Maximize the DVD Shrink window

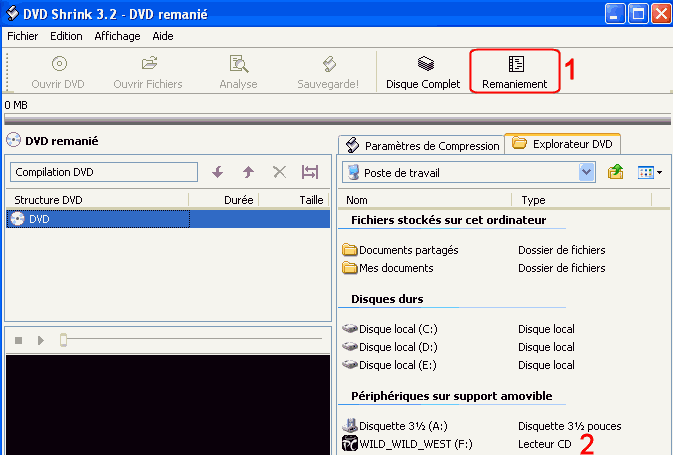click(x=638, y=13)
